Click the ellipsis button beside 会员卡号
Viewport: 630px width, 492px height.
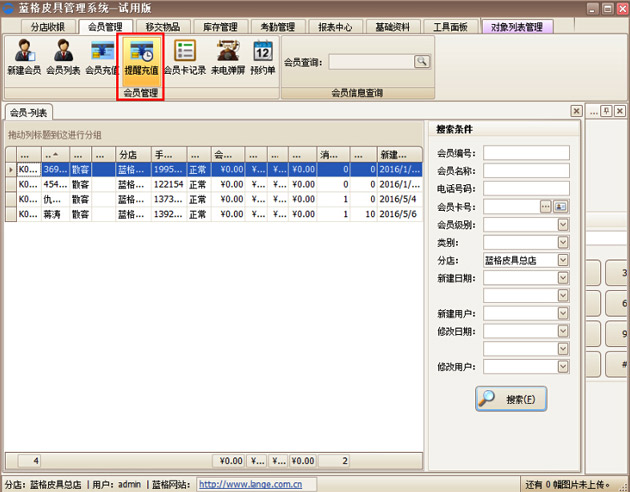point(546,206)
